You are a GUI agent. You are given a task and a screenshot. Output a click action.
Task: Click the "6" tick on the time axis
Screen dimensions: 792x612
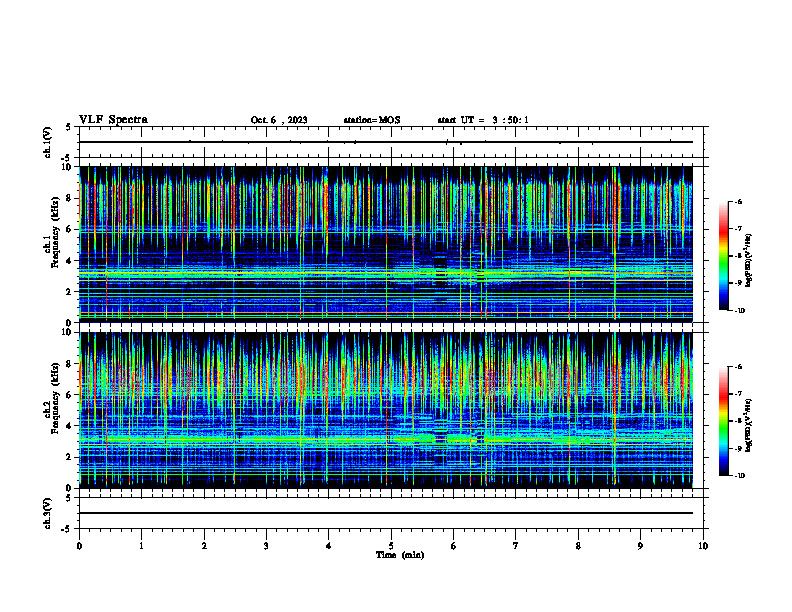453,546
